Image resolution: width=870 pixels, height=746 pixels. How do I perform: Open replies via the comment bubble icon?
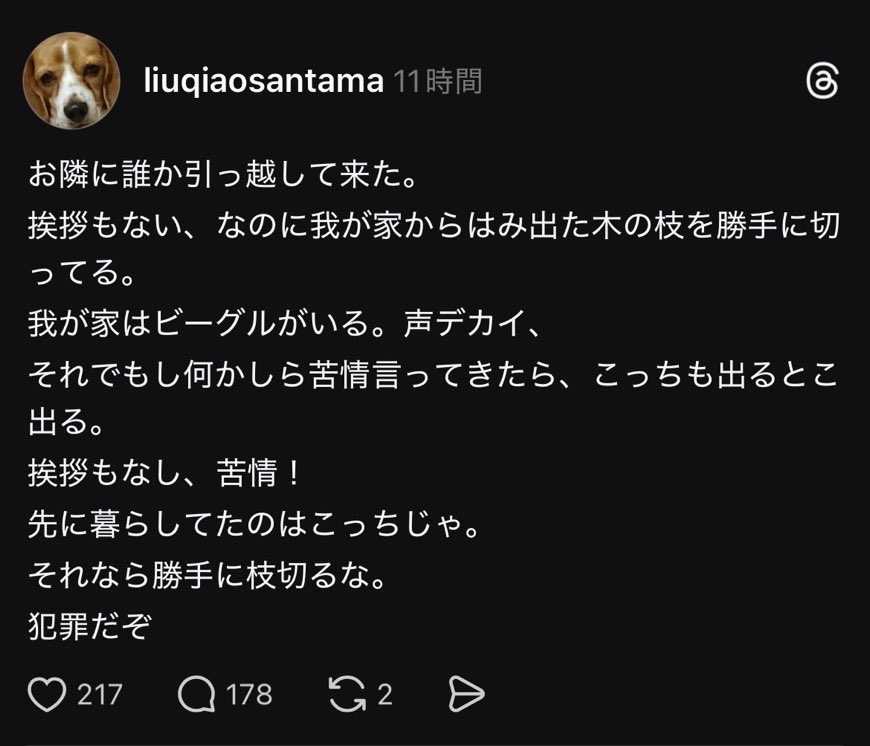198,693
